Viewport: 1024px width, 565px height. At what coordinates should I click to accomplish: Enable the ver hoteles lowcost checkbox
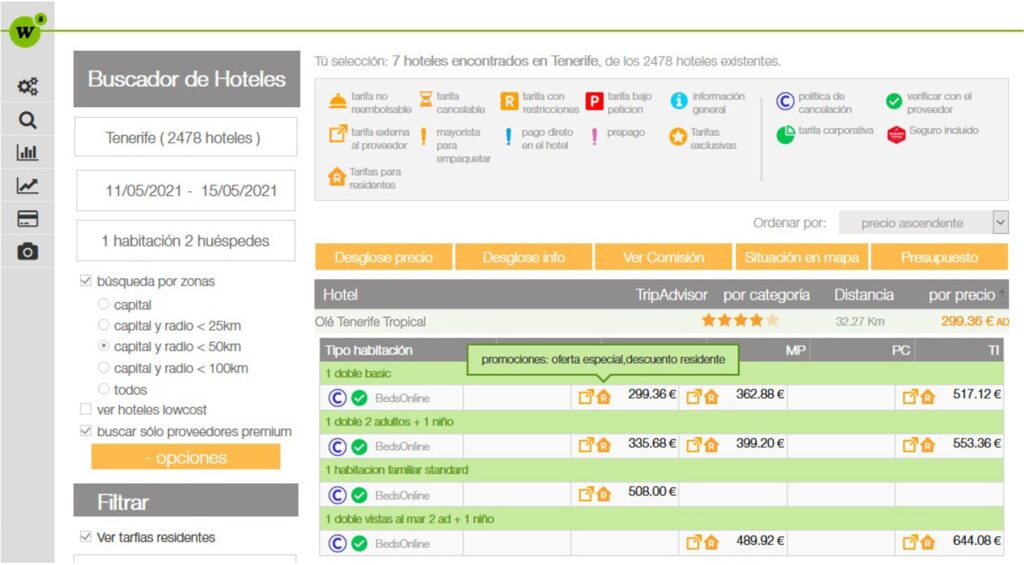pos(86,409)
